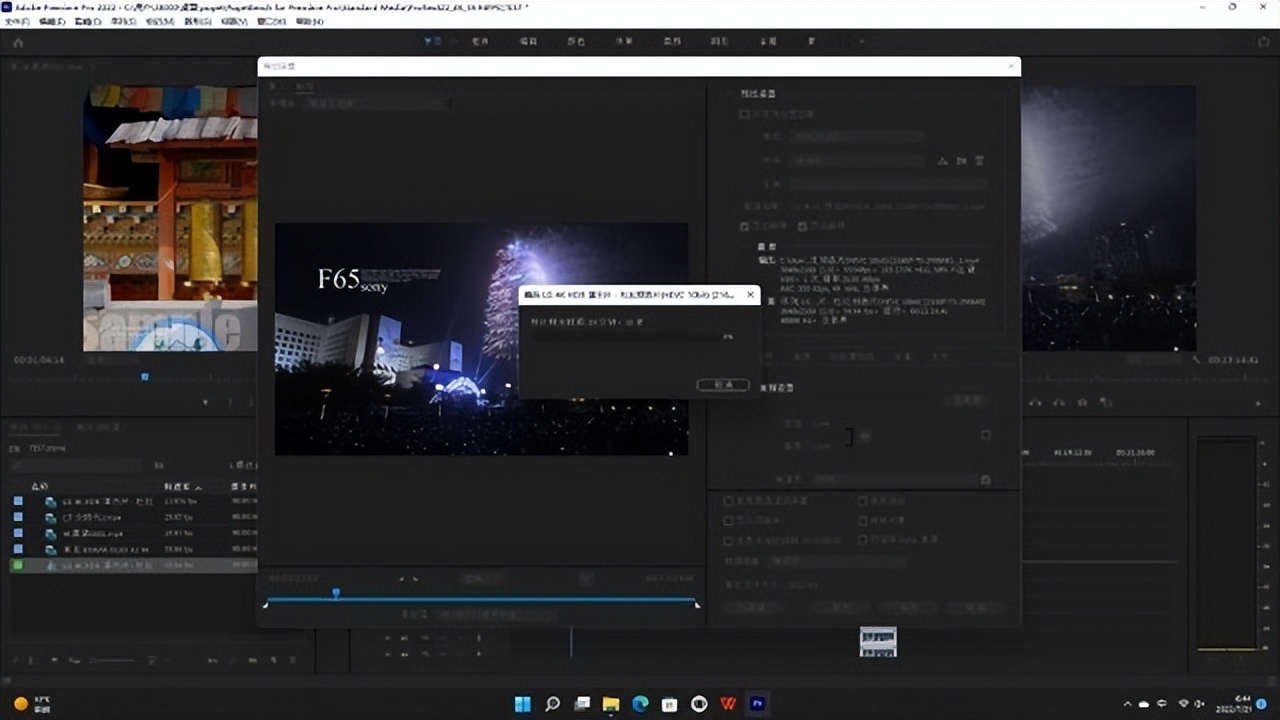
Task: Click the project panel clear trash icon
Action: pyautogui.click(x=292, y=660)
